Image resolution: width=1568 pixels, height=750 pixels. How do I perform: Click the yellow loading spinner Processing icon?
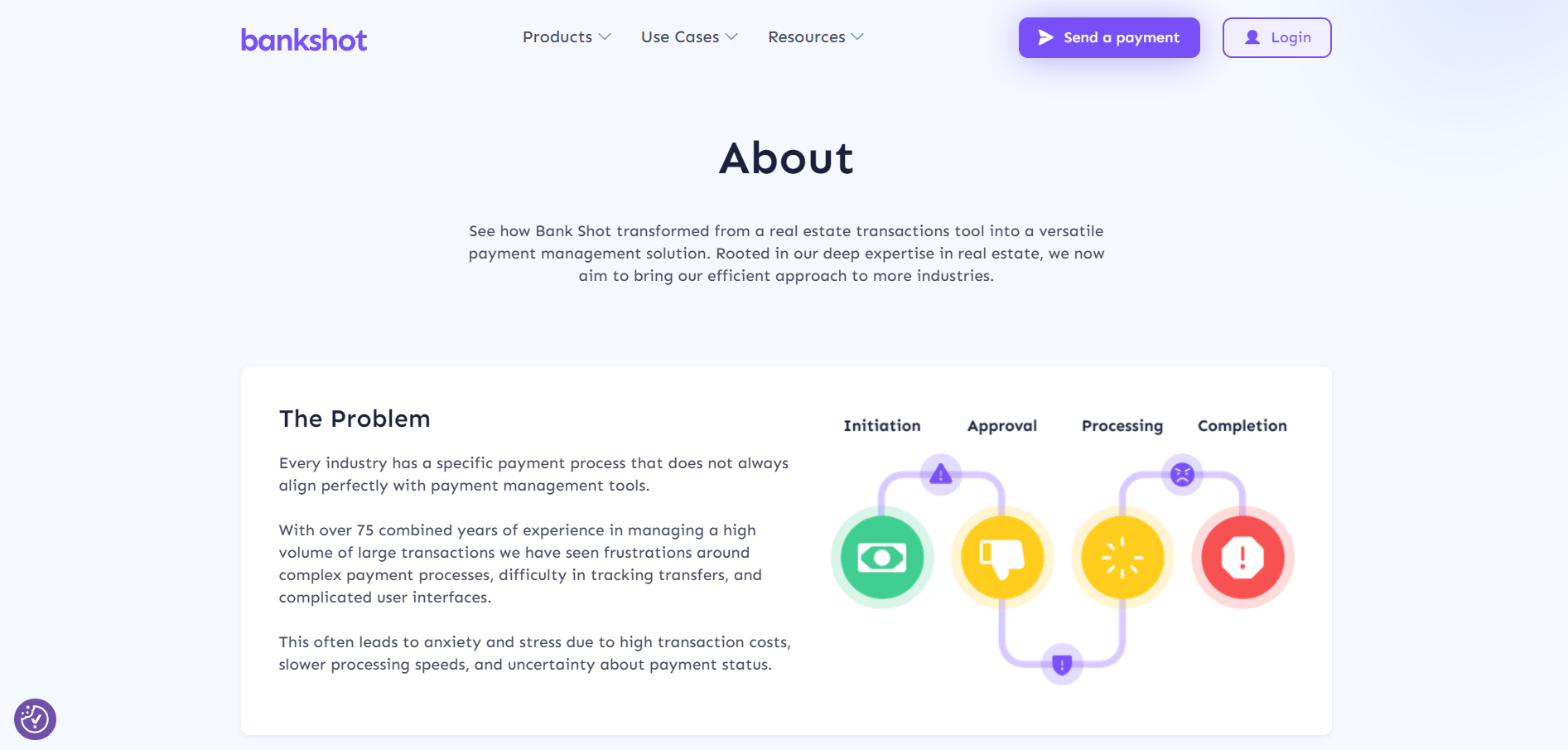click(x=1122, y=557)
